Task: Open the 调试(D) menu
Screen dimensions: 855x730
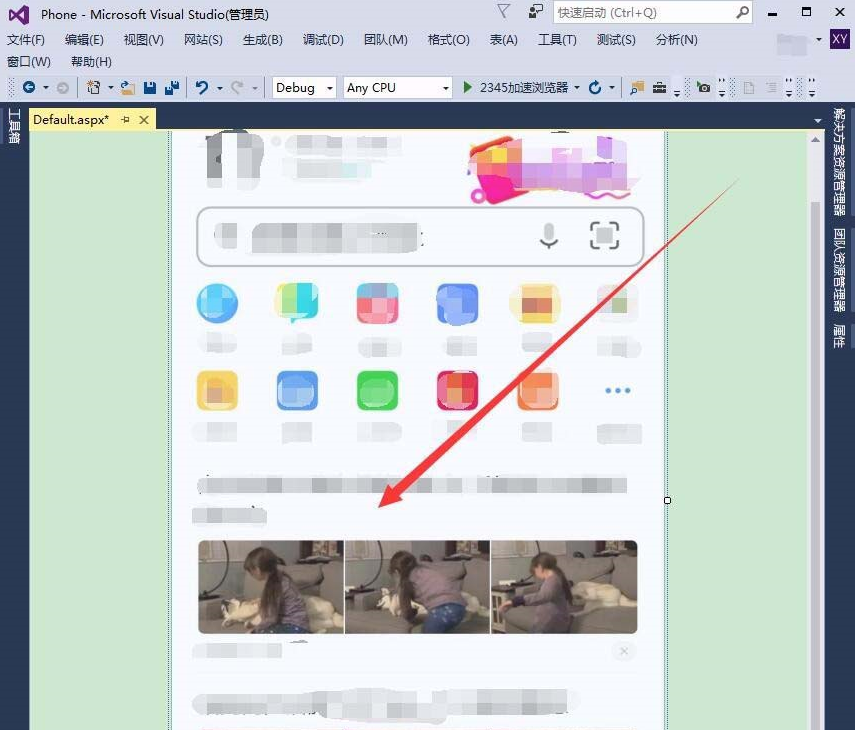Action: (x=321, y=39)
